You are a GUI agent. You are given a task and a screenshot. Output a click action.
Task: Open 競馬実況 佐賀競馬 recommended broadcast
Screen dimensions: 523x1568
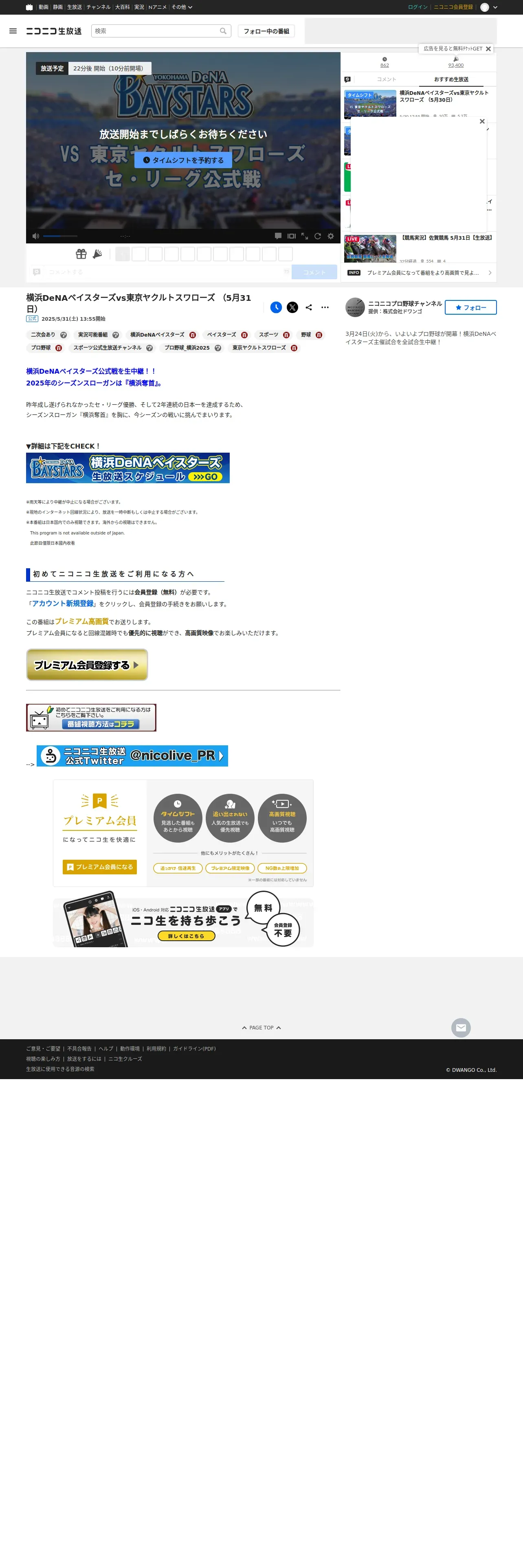point(420,248)
